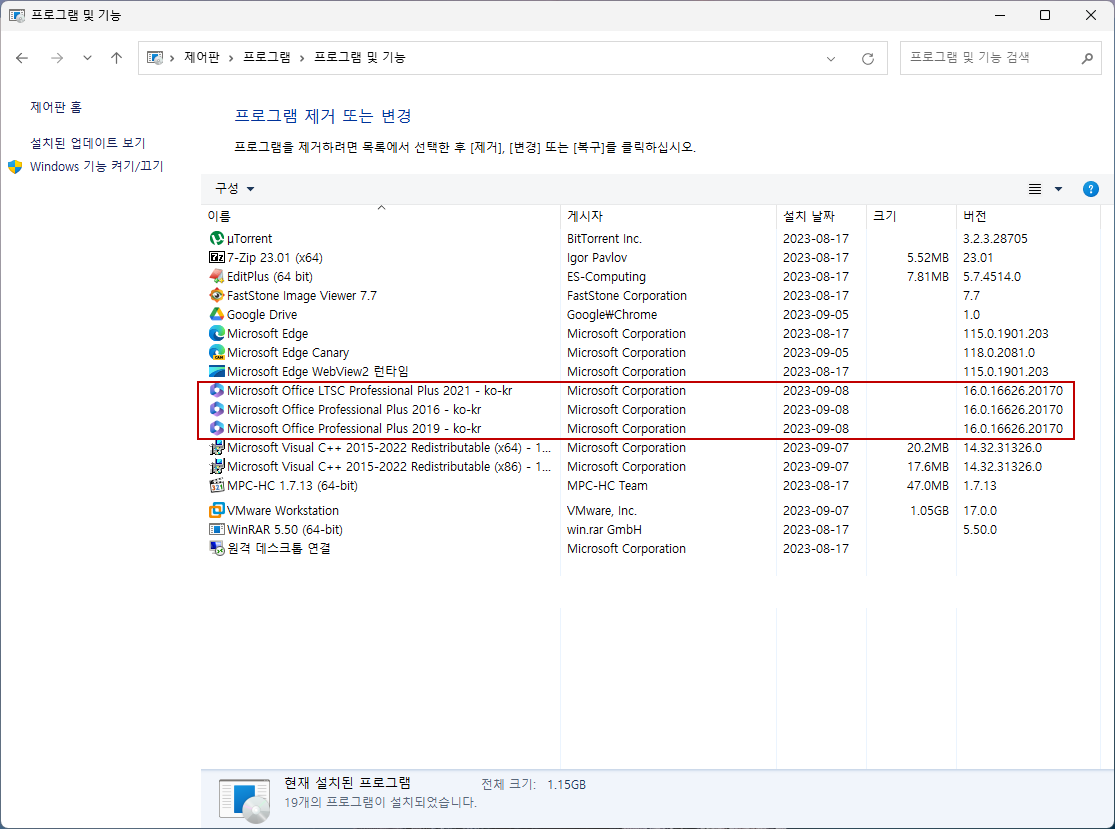Click the MPC-HC 1.7.13 icon
The height and width of the screenshot is (829, 1115).
pyautogui.click(x=217, y=486)
